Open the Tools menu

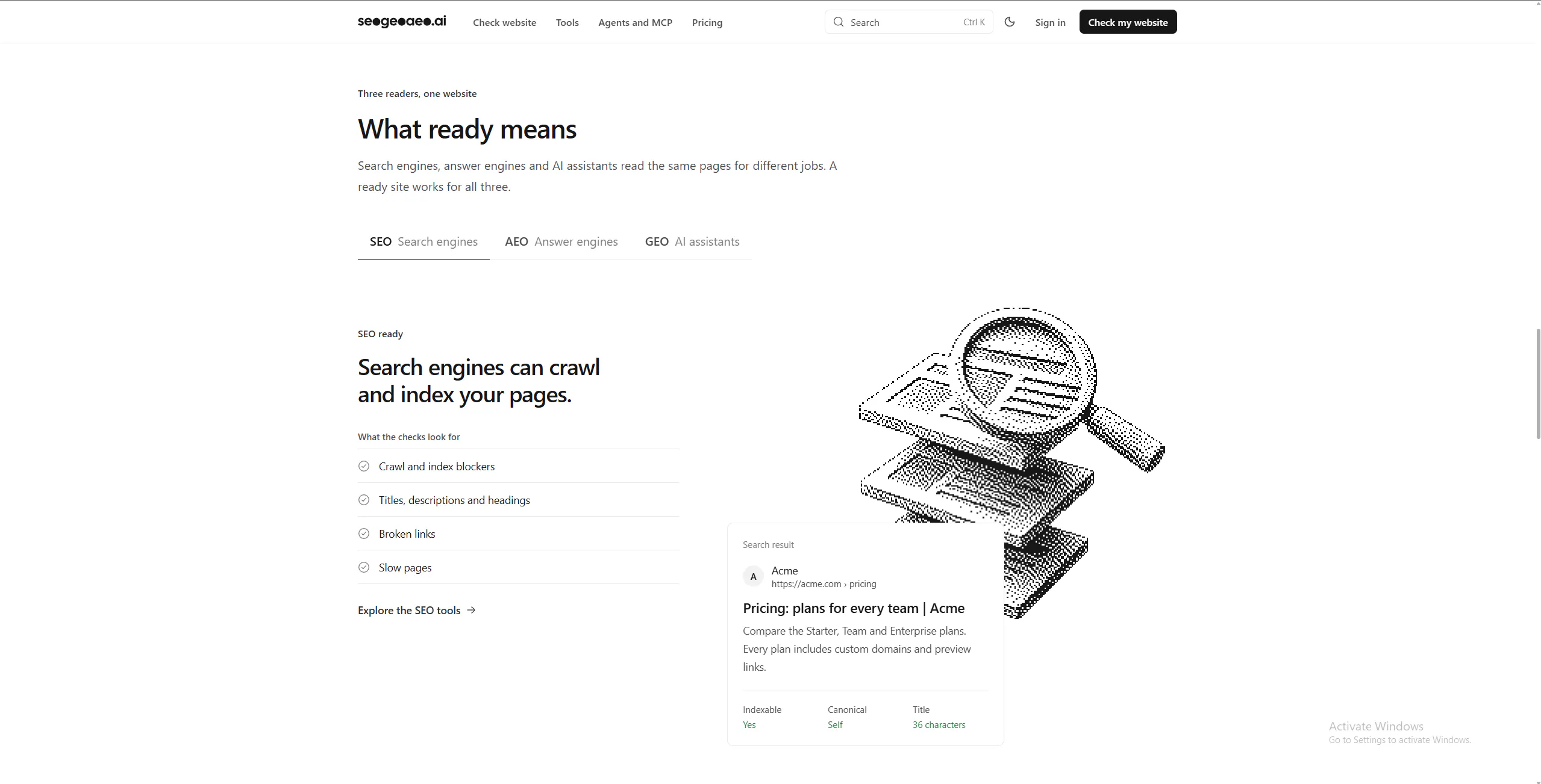pyautogui.click(x=567, y=22)
